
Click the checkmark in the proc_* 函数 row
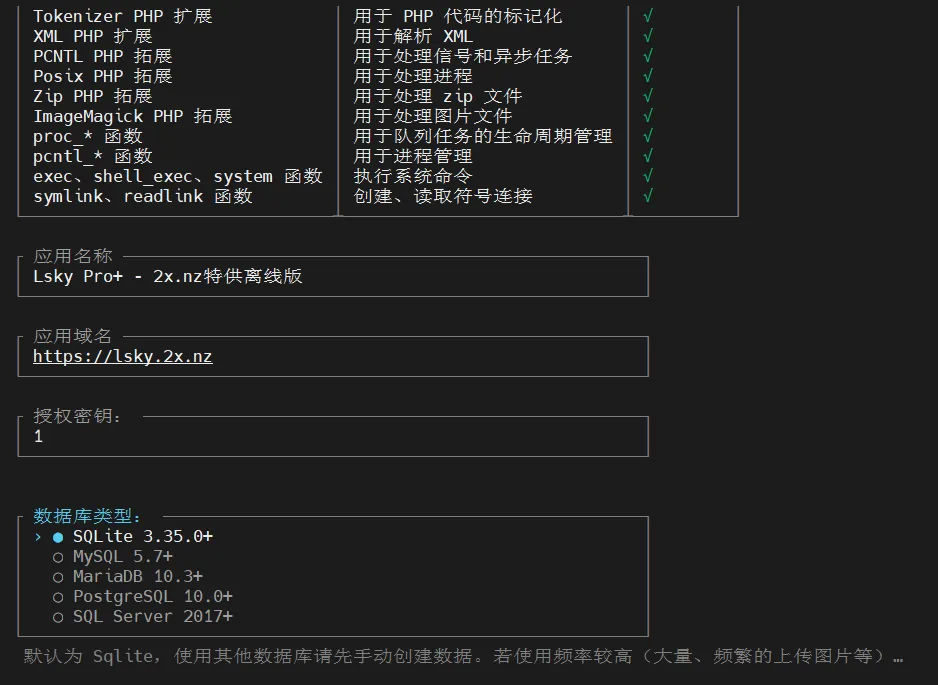click(x=648, y=136)
